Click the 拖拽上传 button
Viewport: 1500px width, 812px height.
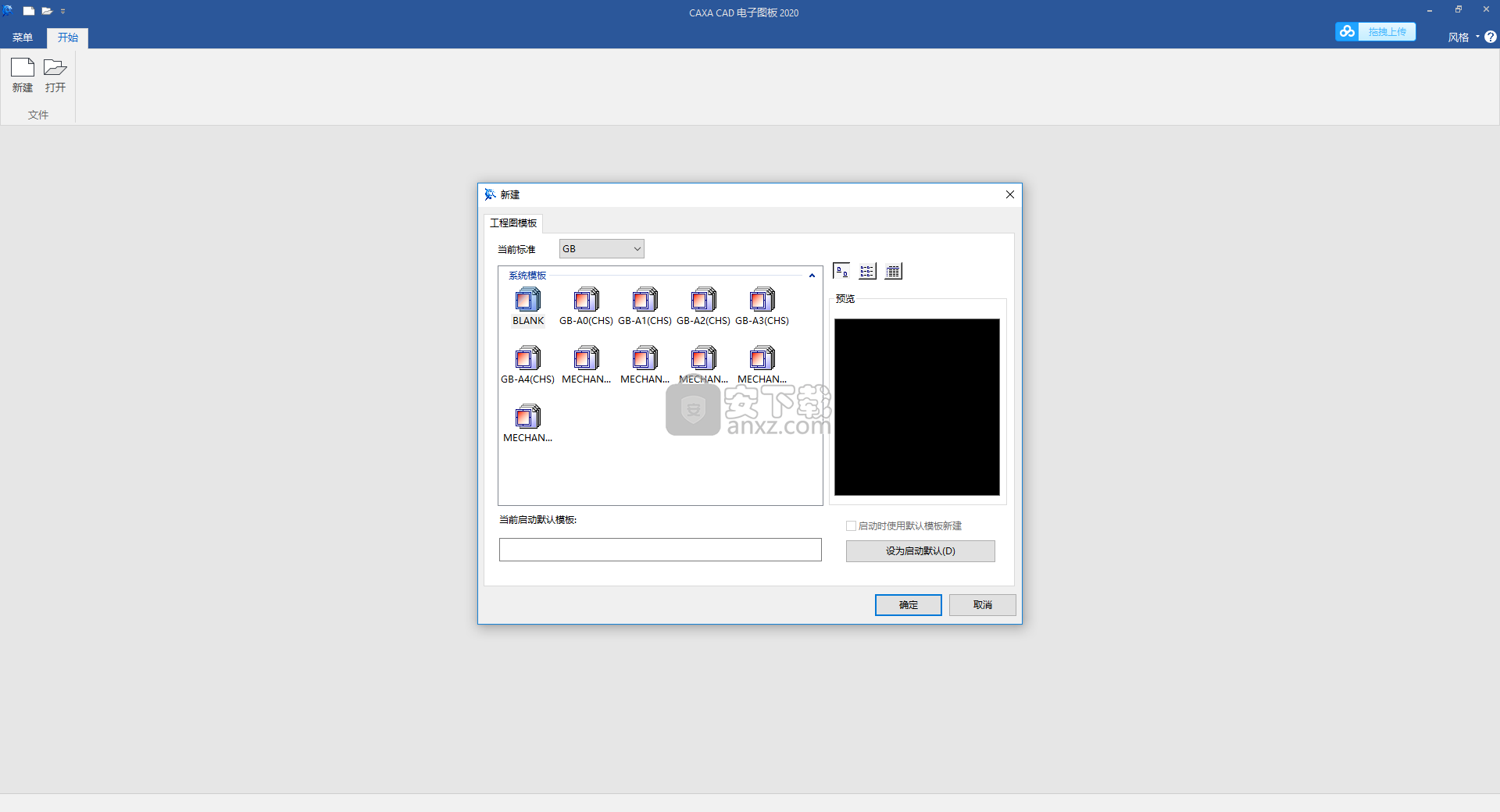coord(1387,32)
